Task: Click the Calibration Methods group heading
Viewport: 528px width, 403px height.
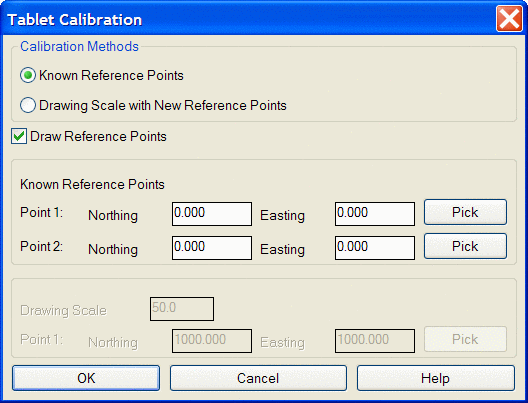Action: tap(79, 46)
